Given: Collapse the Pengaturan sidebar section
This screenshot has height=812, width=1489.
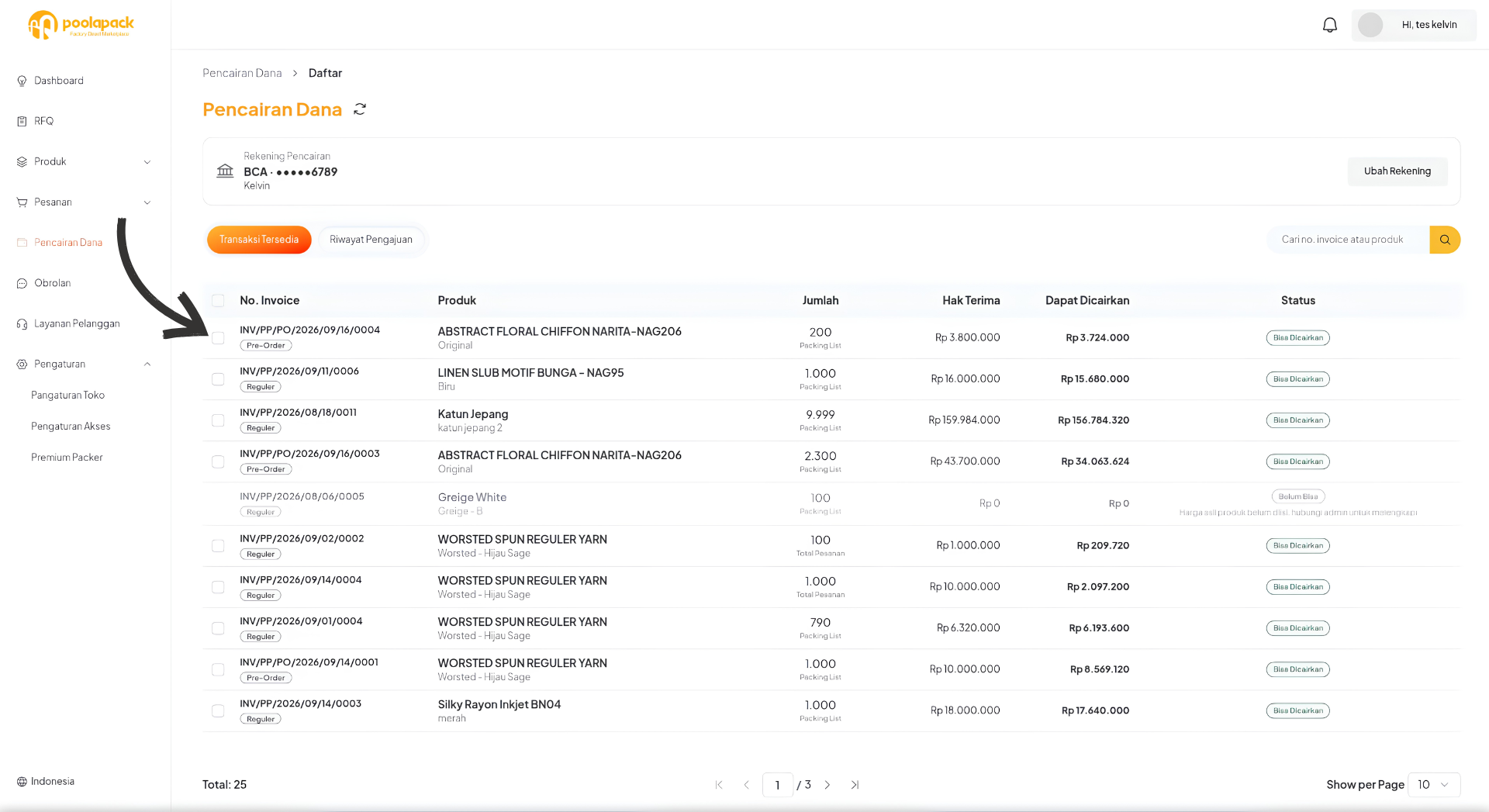Looking at the screenshot, I should 84,364.
